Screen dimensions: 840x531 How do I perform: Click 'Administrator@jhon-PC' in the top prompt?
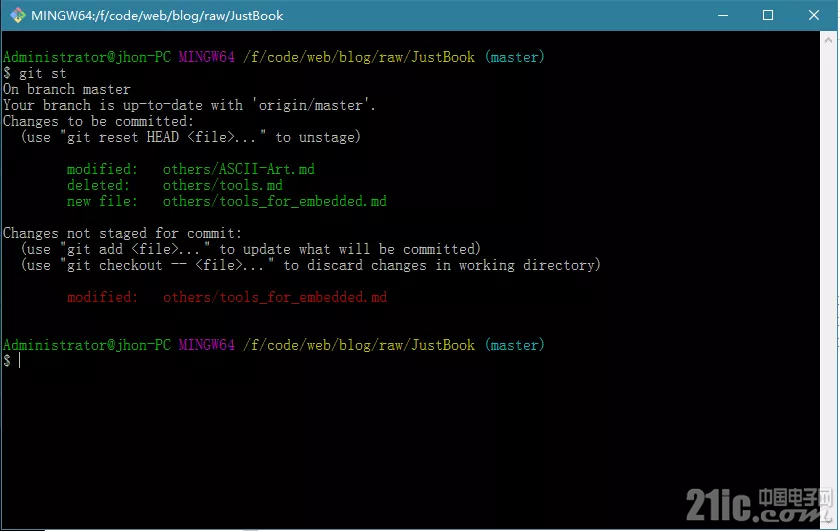pos(87,57)
